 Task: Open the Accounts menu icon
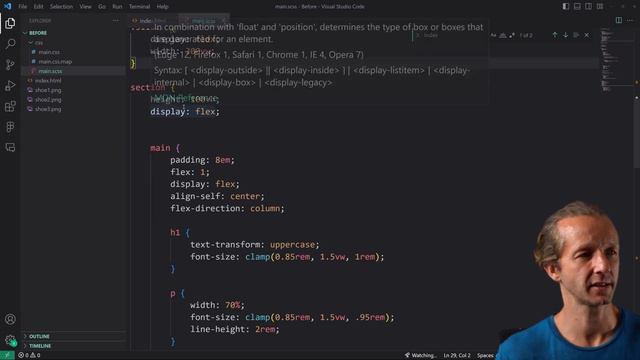pos(10,319)
